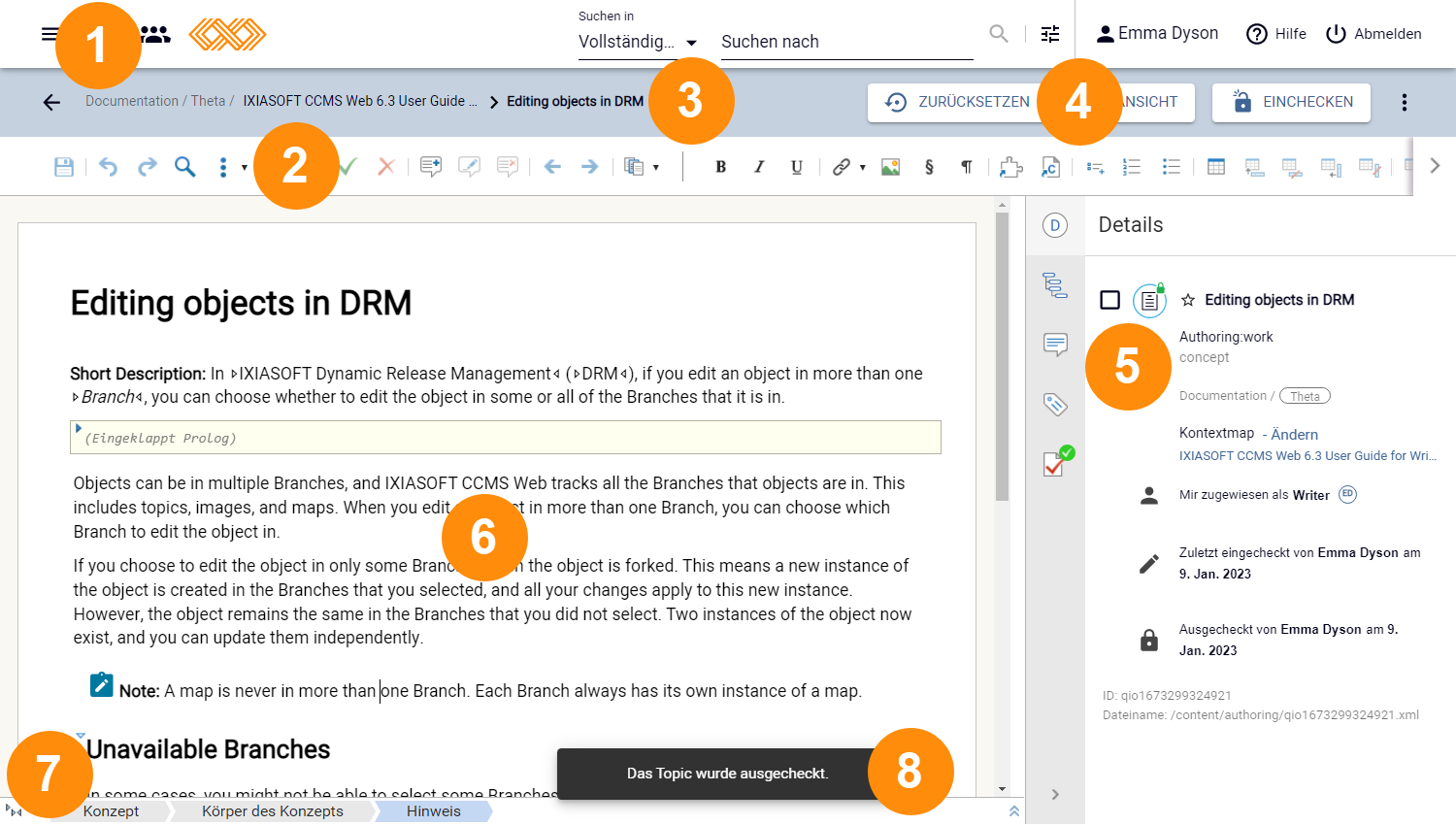
Task: Click the ED assignee badge
Action: 1347,494
